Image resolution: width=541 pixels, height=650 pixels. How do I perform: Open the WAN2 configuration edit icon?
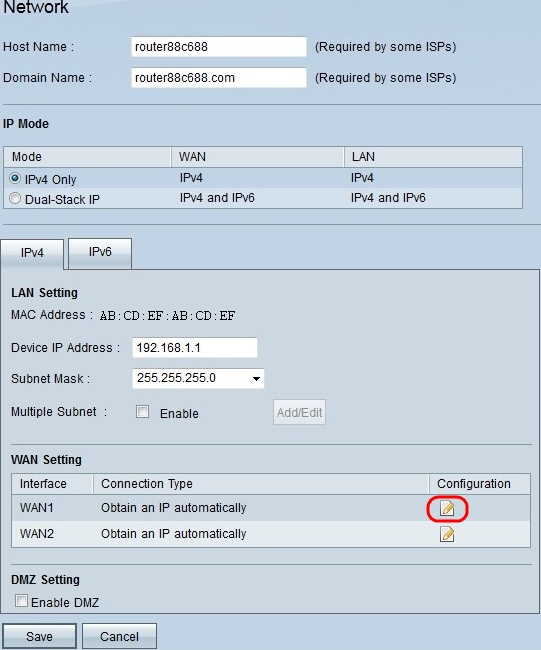click(x=447, y=534)
